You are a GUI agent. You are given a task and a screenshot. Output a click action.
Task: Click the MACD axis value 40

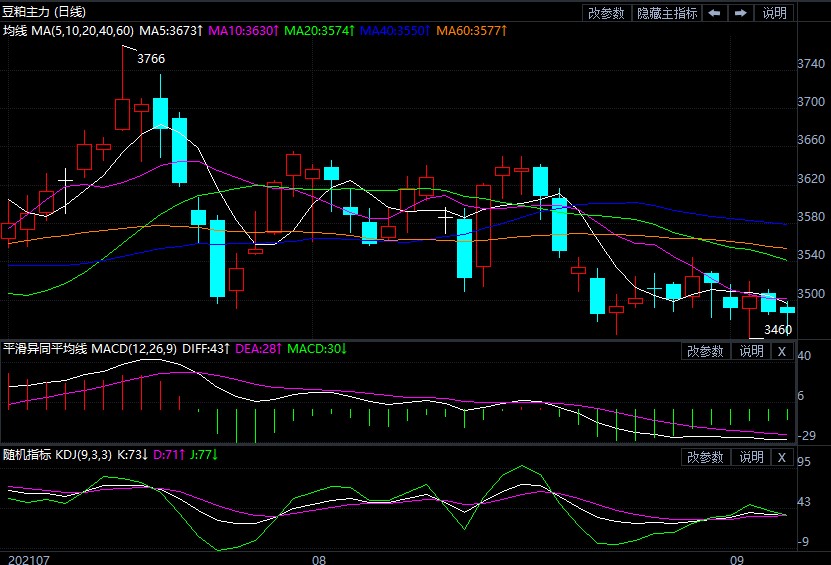point(804,355)
